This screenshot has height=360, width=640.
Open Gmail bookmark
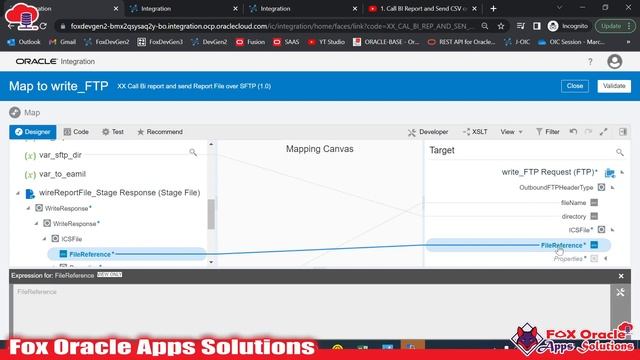tap(62, 42)
